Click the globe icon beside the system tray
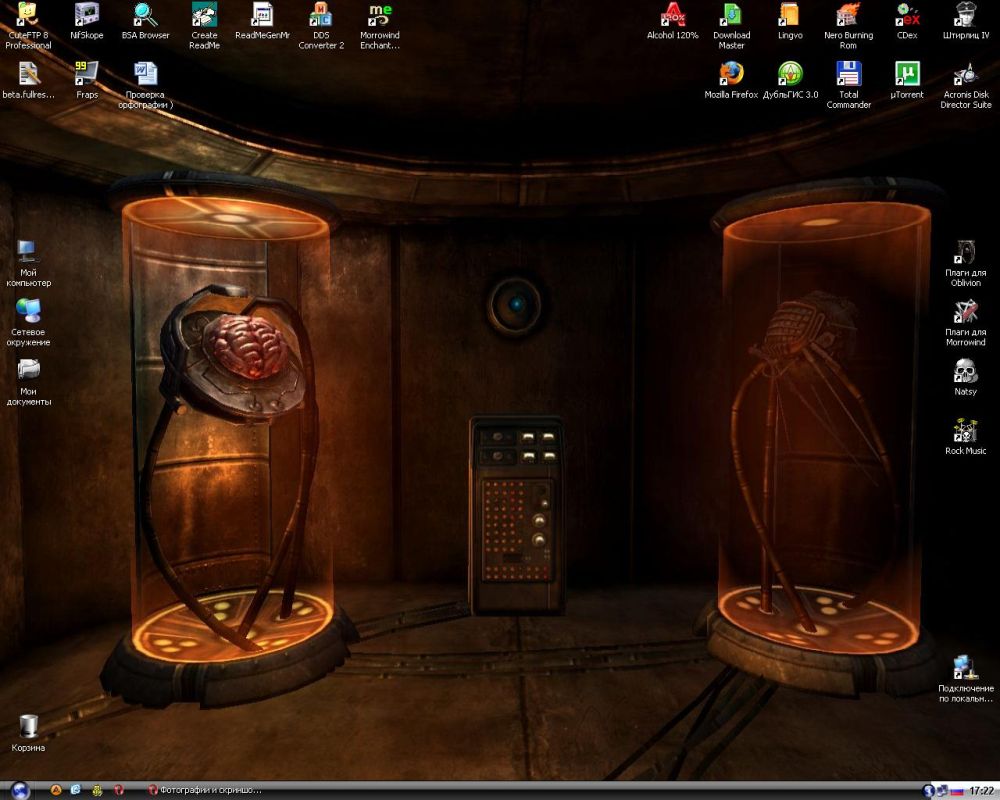This screenshot has width=1000, height=800. pos(929,790)
